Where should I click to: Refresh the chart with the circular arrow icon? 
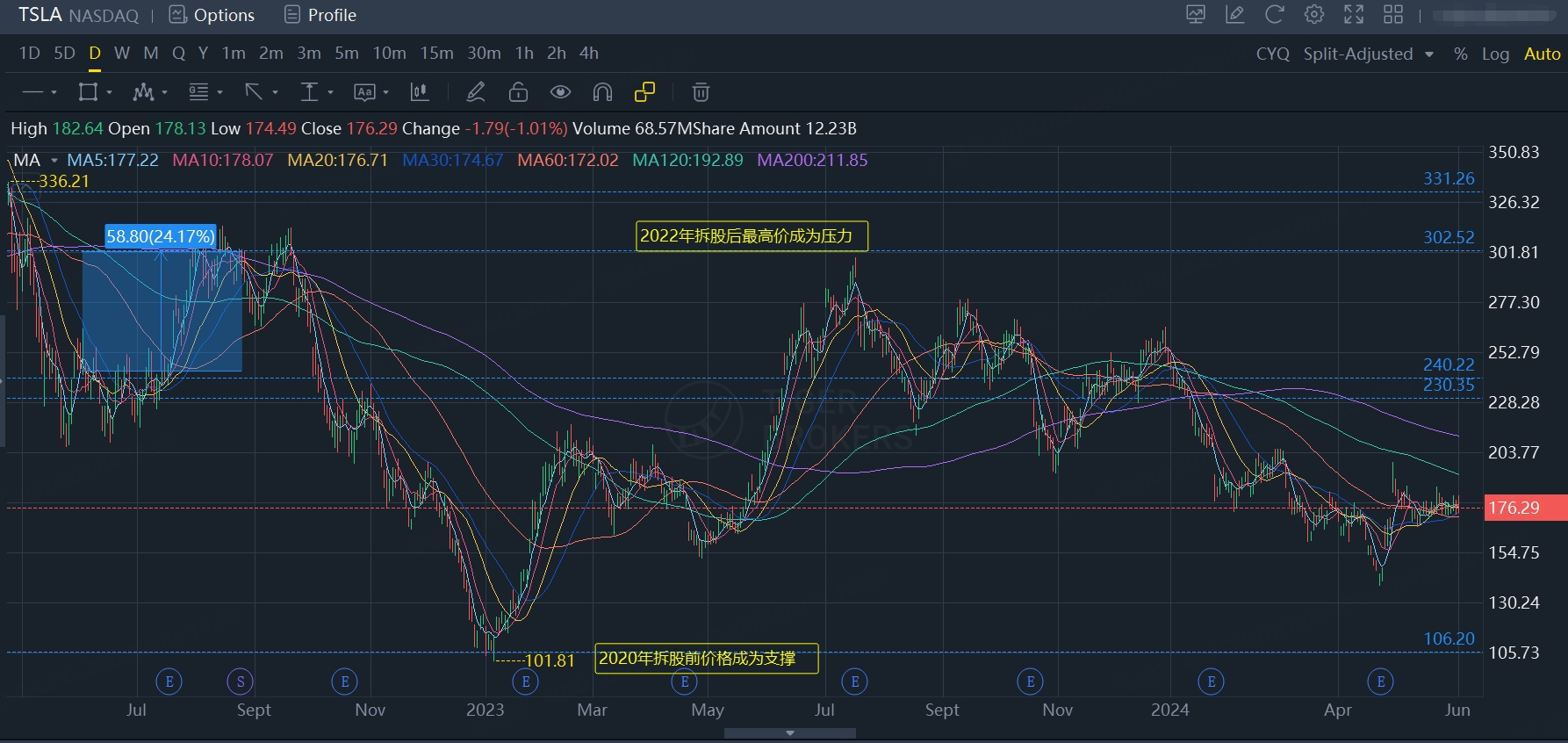click(1275, 15)
